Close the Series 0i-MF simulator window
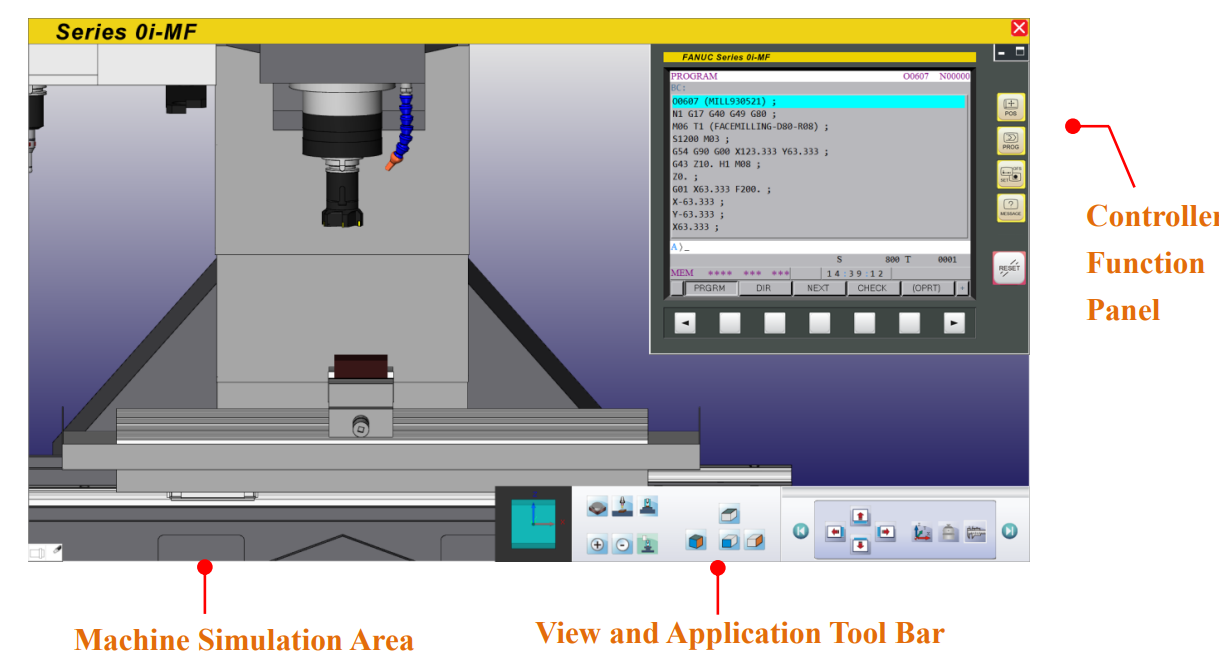Screen dimensions: 1219x672 (1019, 28)
